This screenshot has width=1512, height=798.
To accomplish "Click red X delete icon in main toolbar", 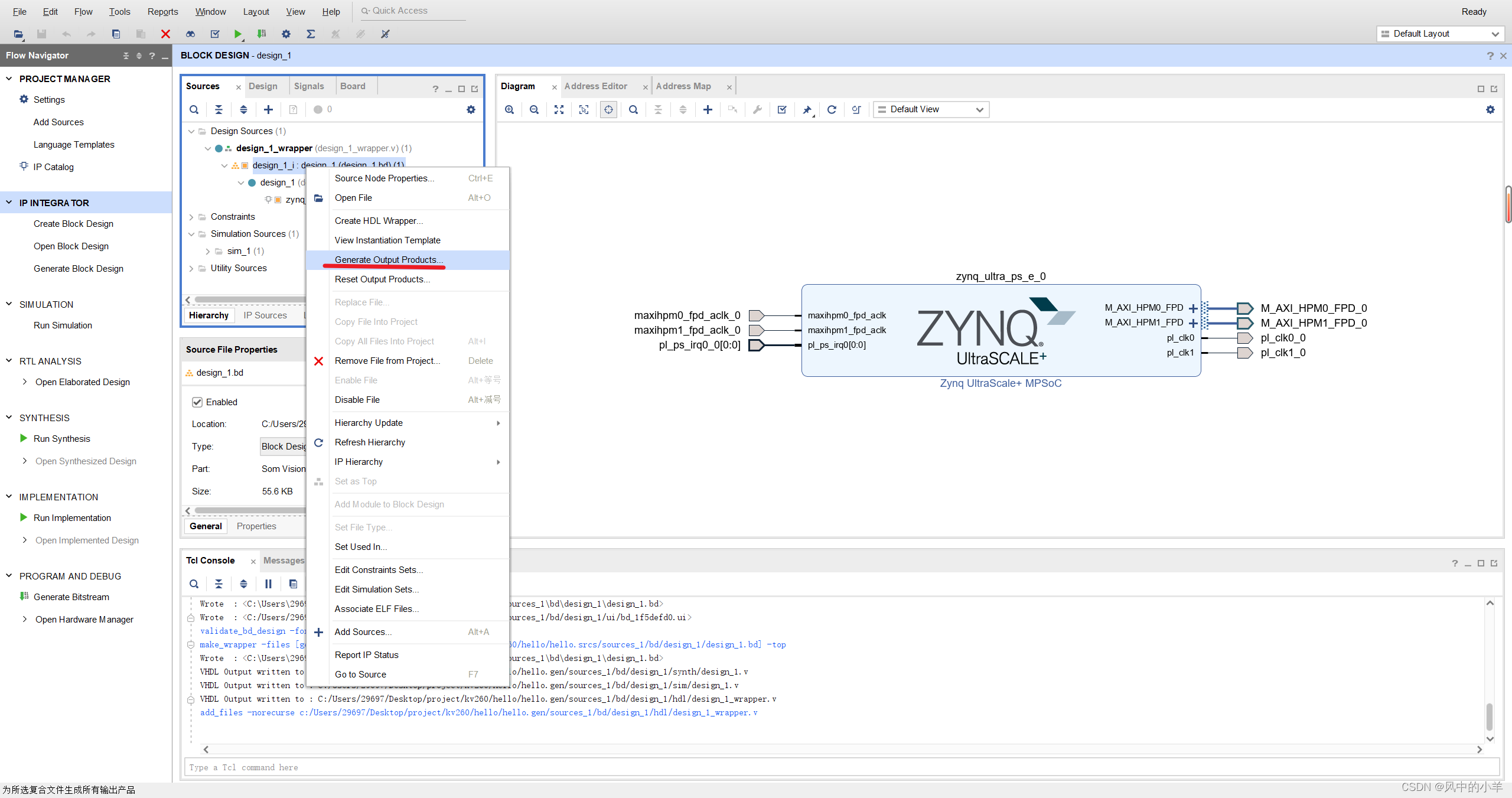I will [x=165, y=34].
